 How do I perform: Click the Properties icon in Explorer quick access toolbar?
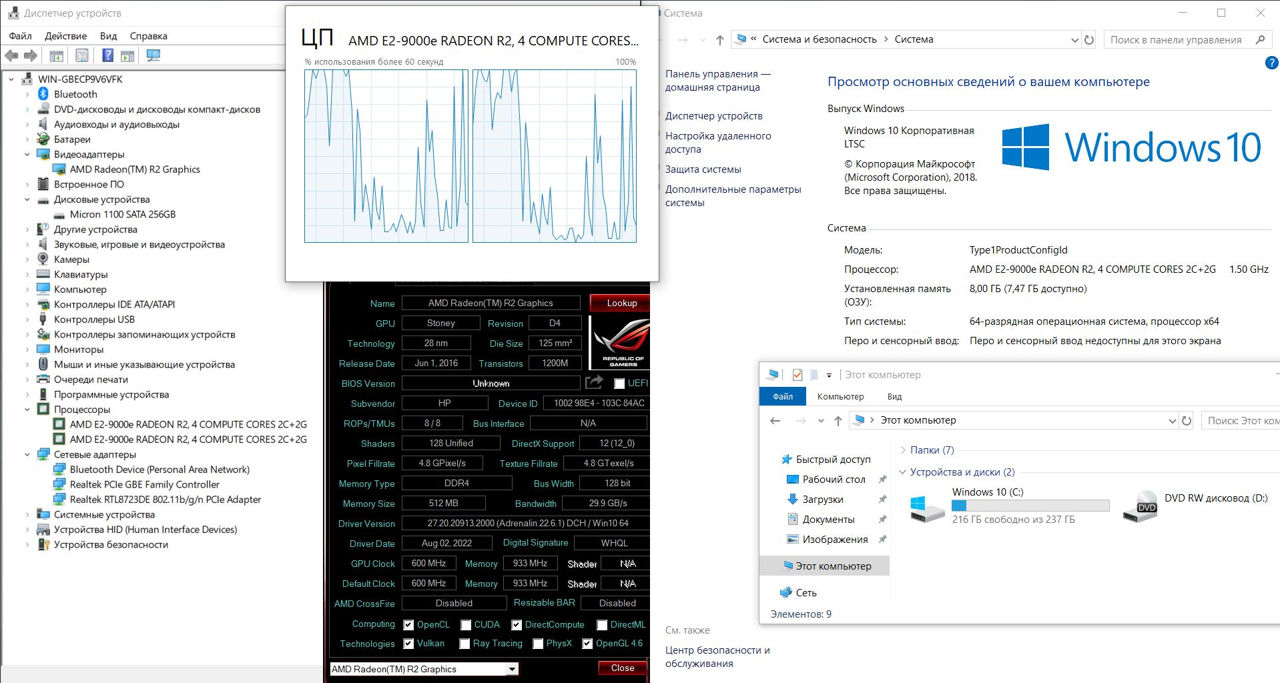pyautogui.click(x=797, y=375)
